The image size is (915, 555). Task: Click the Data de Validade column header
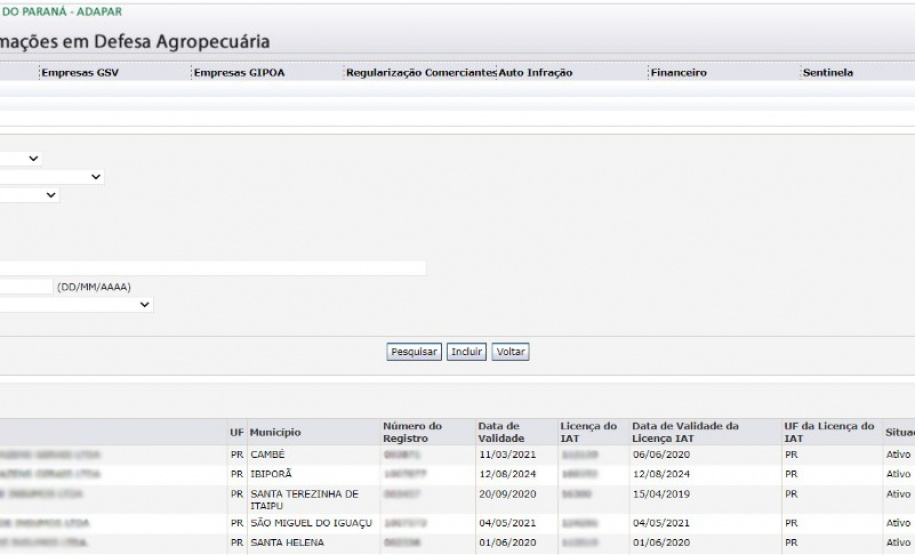pos(501,432)
